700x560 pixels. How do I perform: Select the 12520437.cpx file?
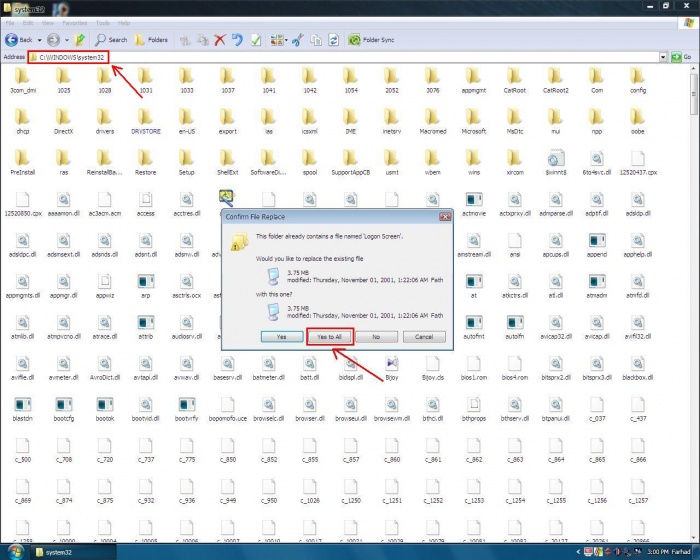click(638, 163)
